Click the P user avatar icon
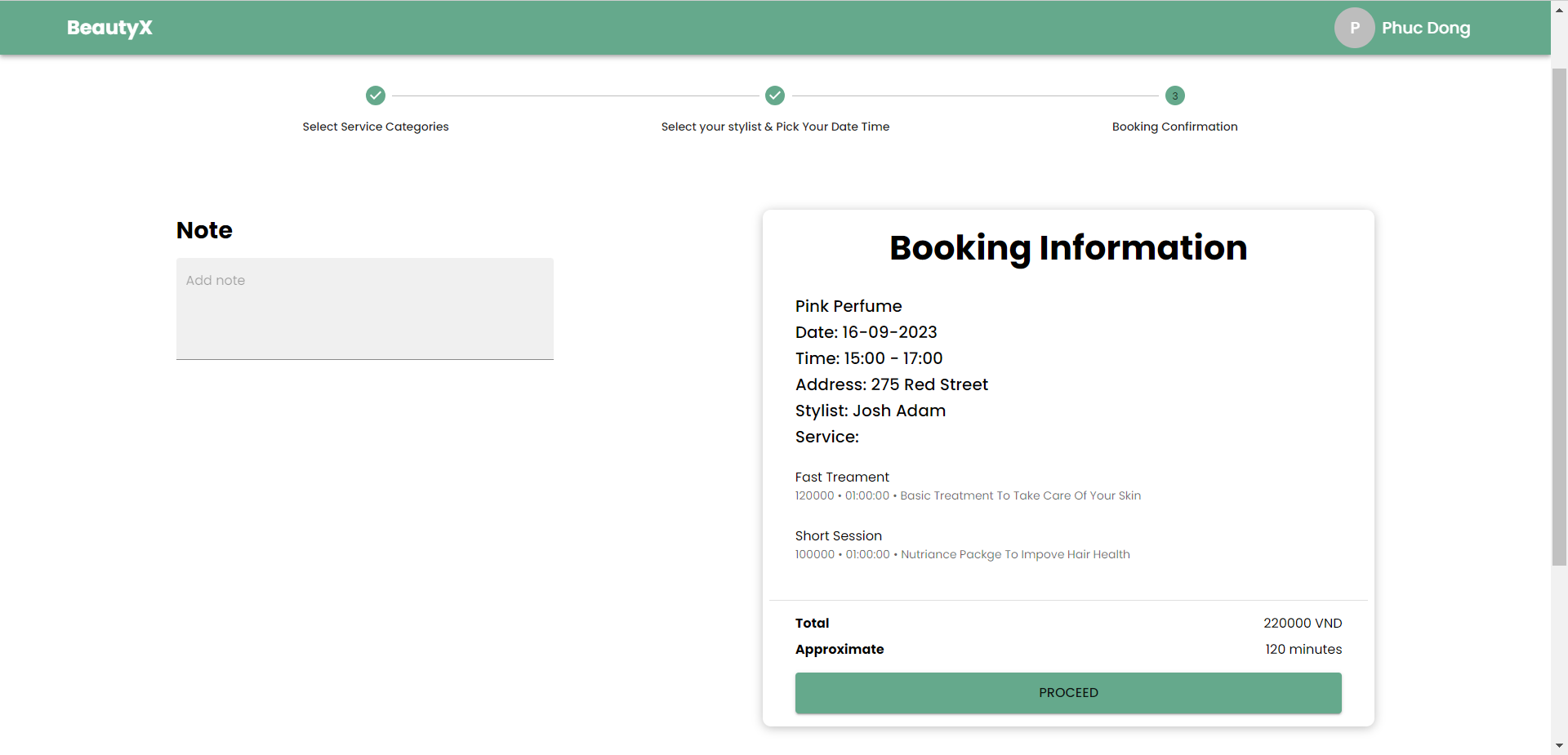The height and width of the screenshot is (755, 1568). [x=1354, y=28]
